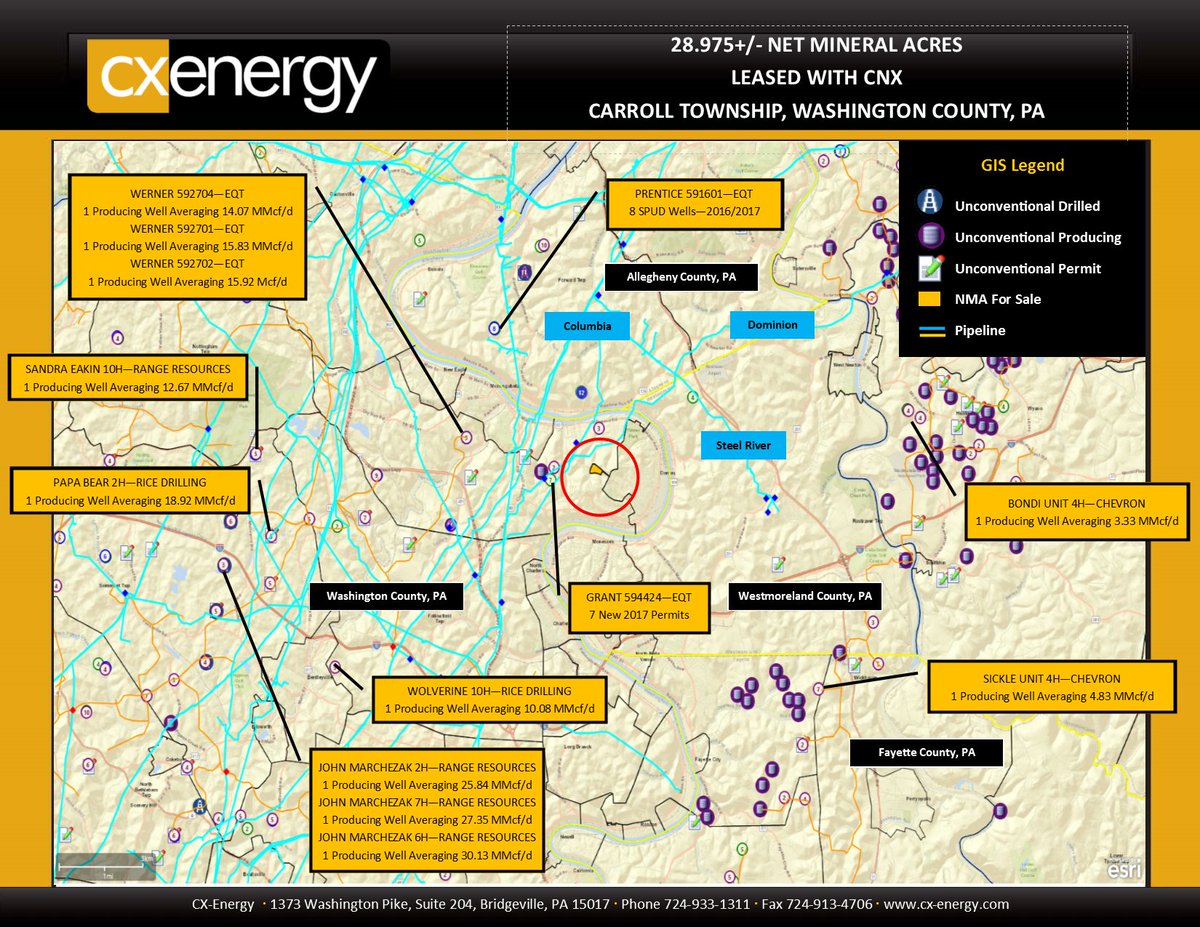Screen dimensions: 1200x927
Task: Click 'SICKLE UNIT 4H—CHEVRON' callout heading
Action: coord(1052,678)
